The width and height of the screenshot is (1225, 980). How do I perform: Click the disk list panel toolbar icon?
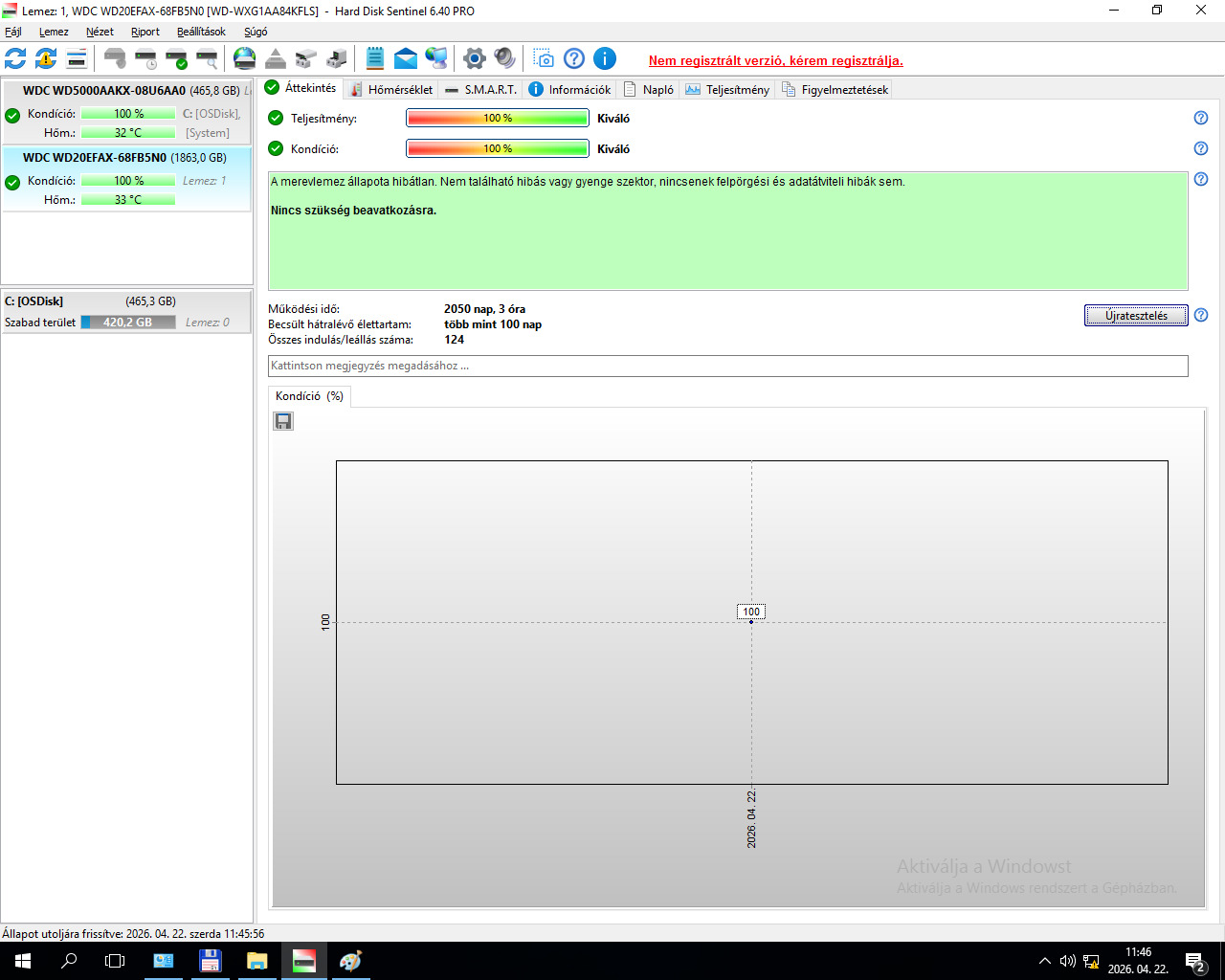click(x=77, y=59)
